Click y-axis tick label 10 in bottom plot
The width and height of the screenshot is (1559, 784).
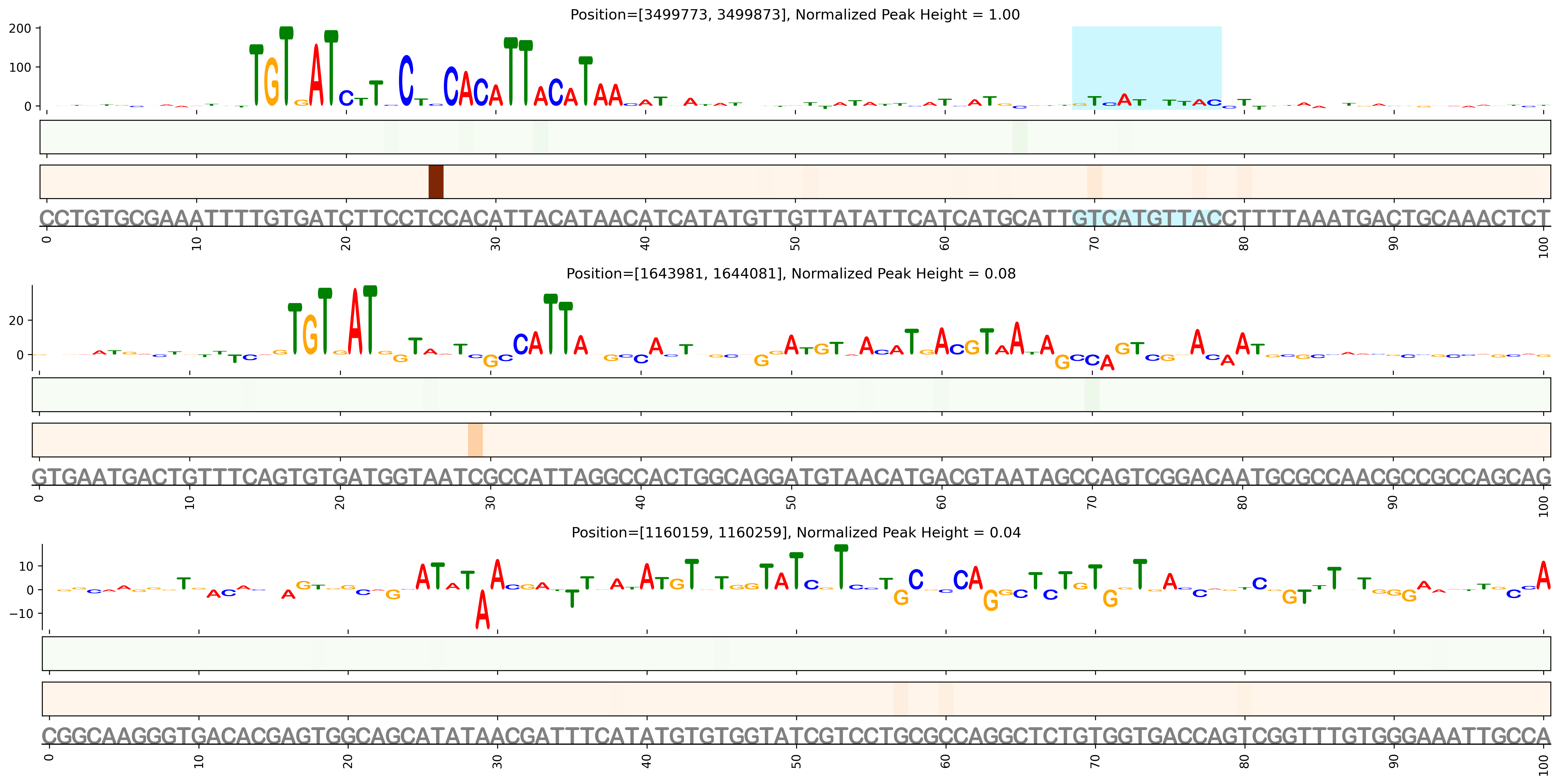(x=26, y=566)
